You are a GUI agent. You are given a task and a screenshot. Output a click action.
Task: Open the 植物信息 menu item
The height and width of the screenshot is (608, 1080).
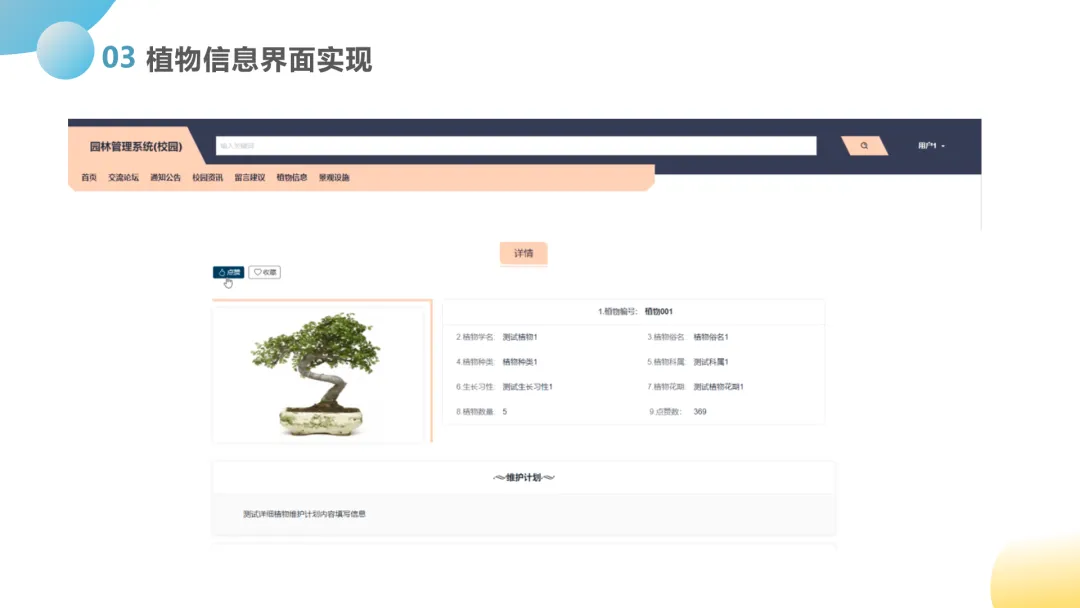click(291, 177)
